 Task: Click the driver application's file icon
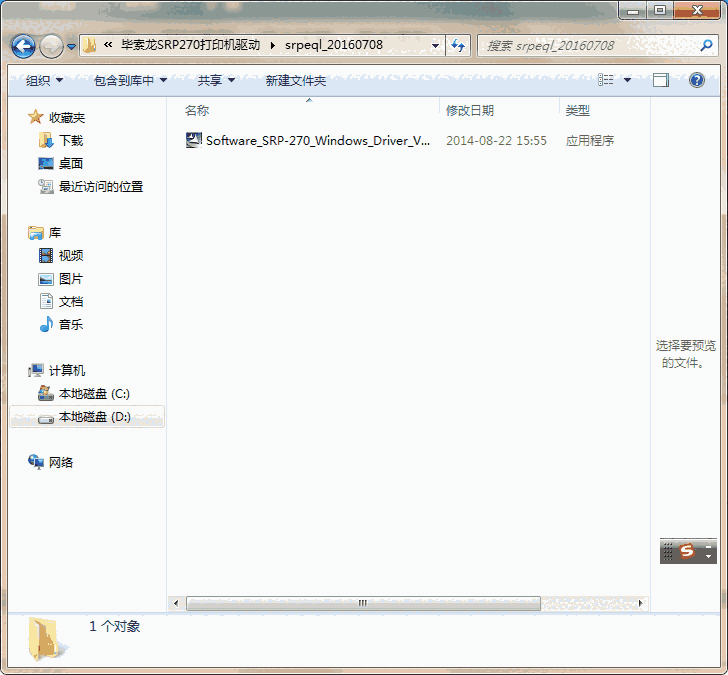click(194, 140)
